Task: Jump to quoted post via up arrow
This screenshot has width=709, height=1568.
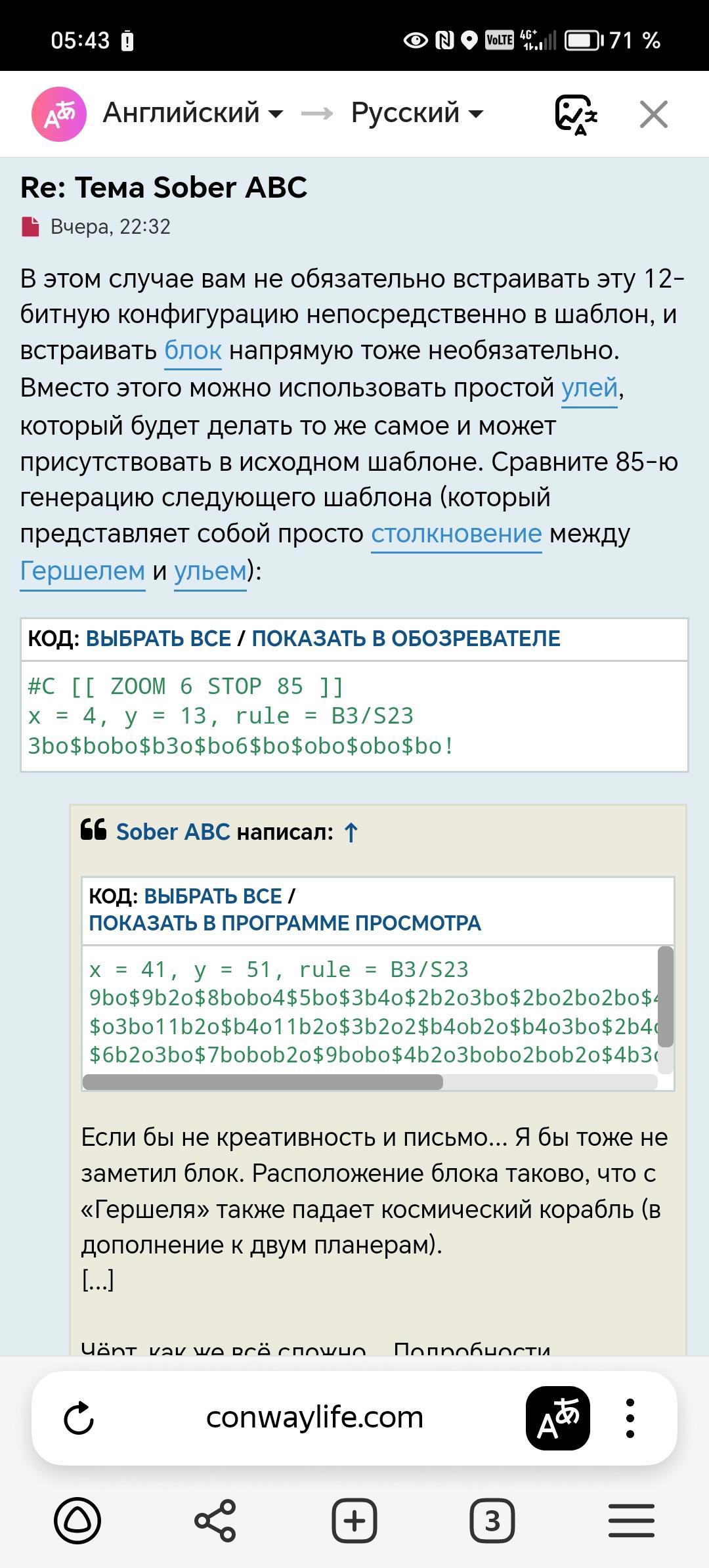Action: tap(351, 833)
